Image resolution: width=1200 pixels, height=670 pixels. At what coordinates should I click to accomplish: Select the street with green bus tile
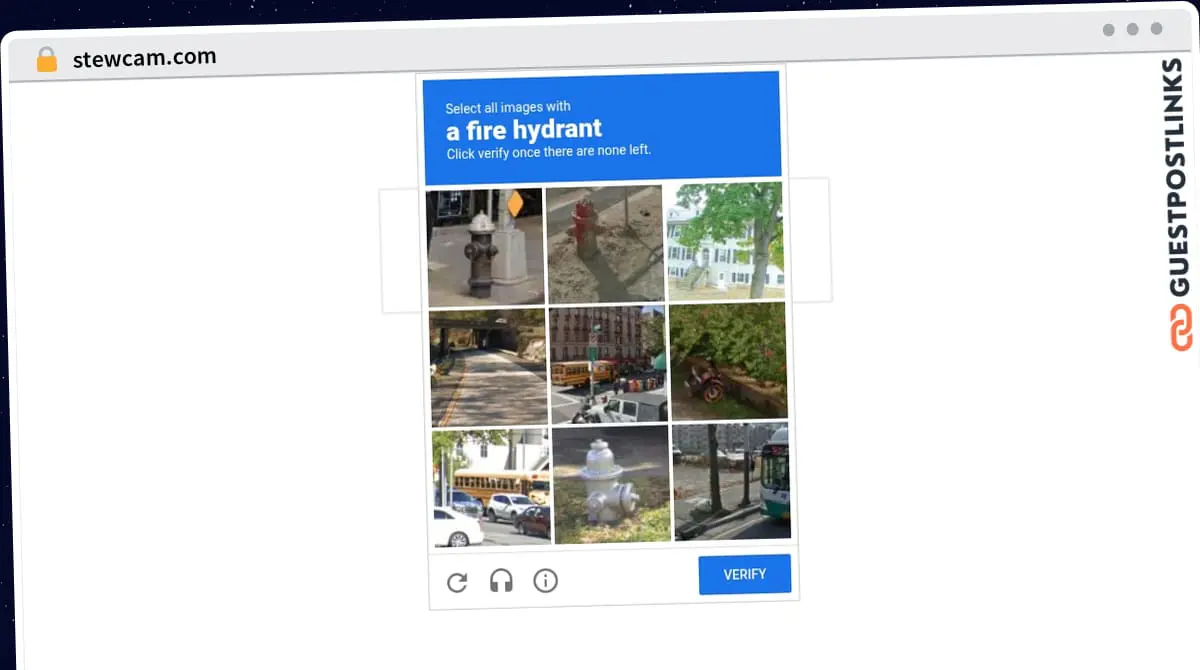(x=731, y=482)
